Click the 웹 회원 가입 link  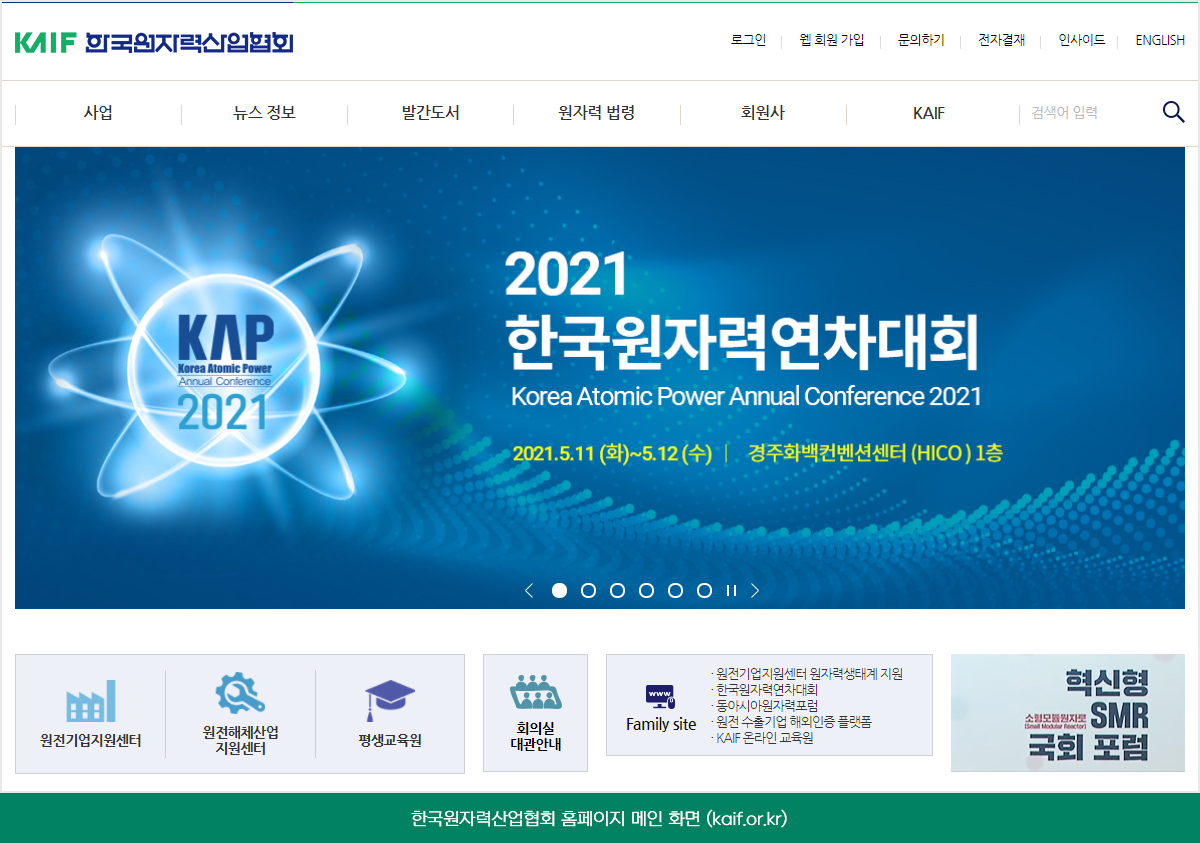[x=832, y=41]
